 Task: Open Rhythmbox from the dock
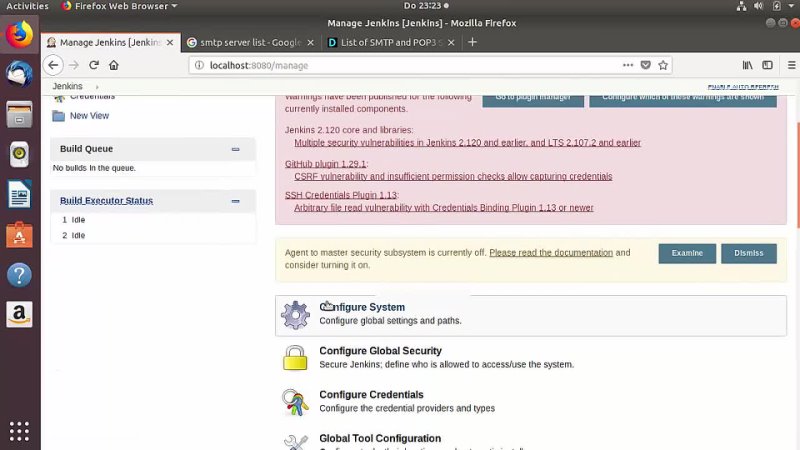pyautogui.click(x=19, y=154)
